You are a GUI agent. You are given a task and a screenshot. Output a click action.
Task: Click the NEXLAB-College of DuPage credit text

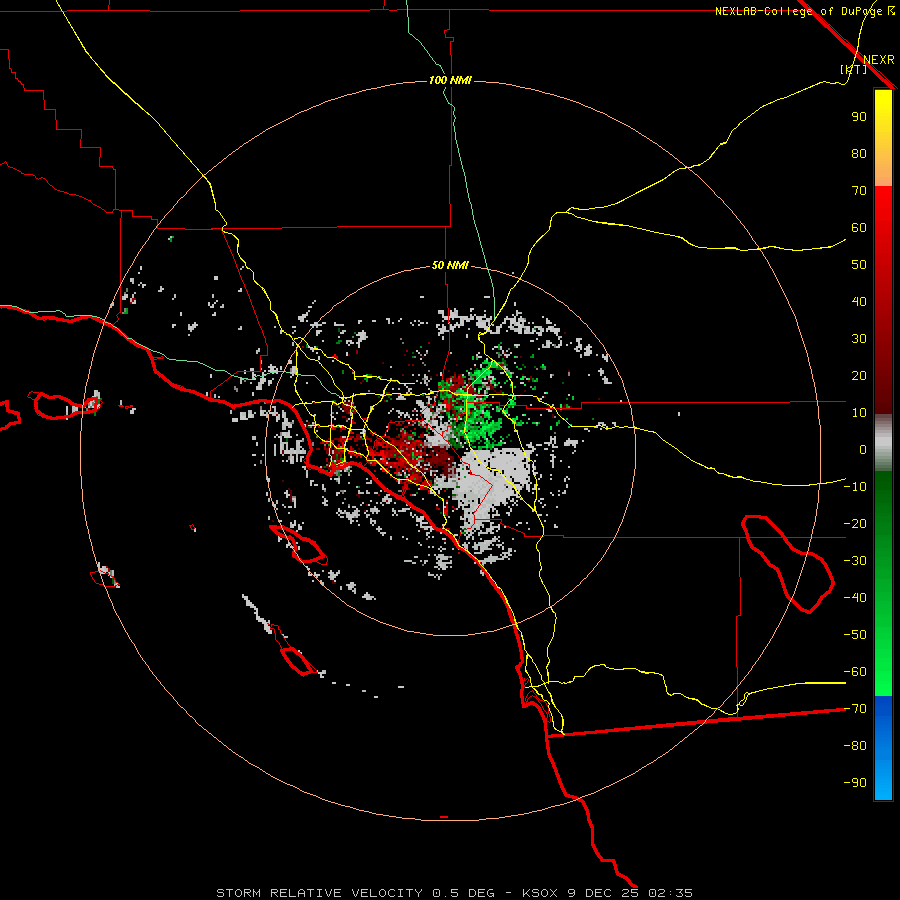(x=804, y=11)
